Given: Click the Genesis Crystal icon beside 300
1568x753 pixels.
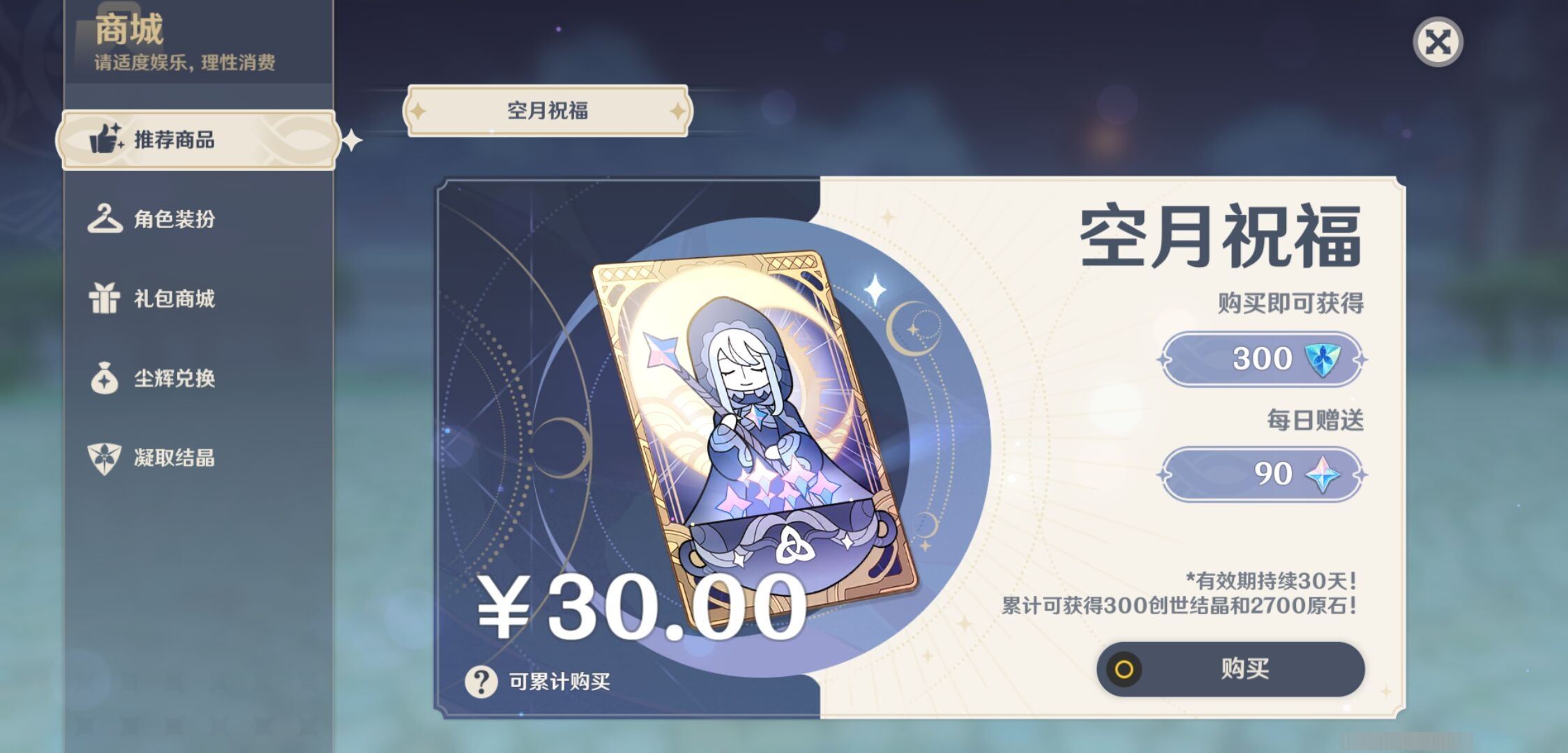Looking at the screenshot, I should (x=1322, y=359).
